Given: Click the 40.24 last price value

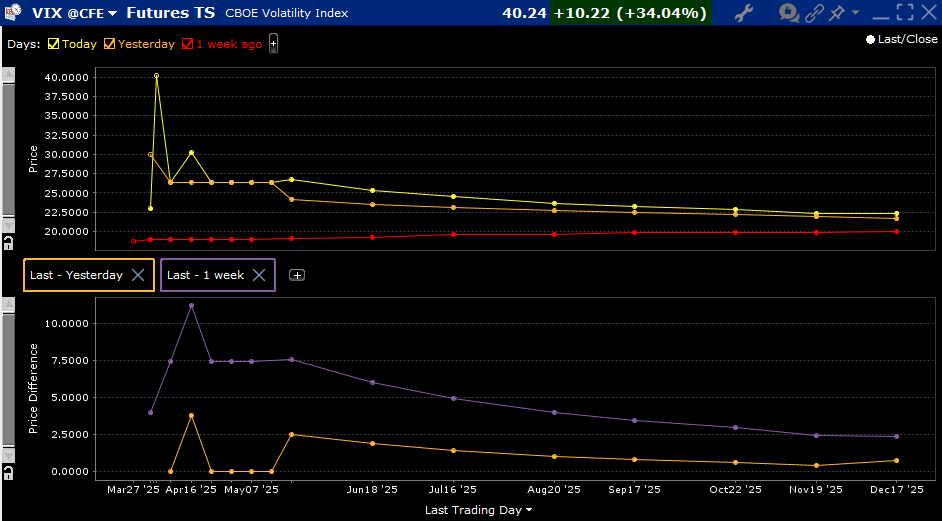Looking at the screenshot, I should 524,13.
